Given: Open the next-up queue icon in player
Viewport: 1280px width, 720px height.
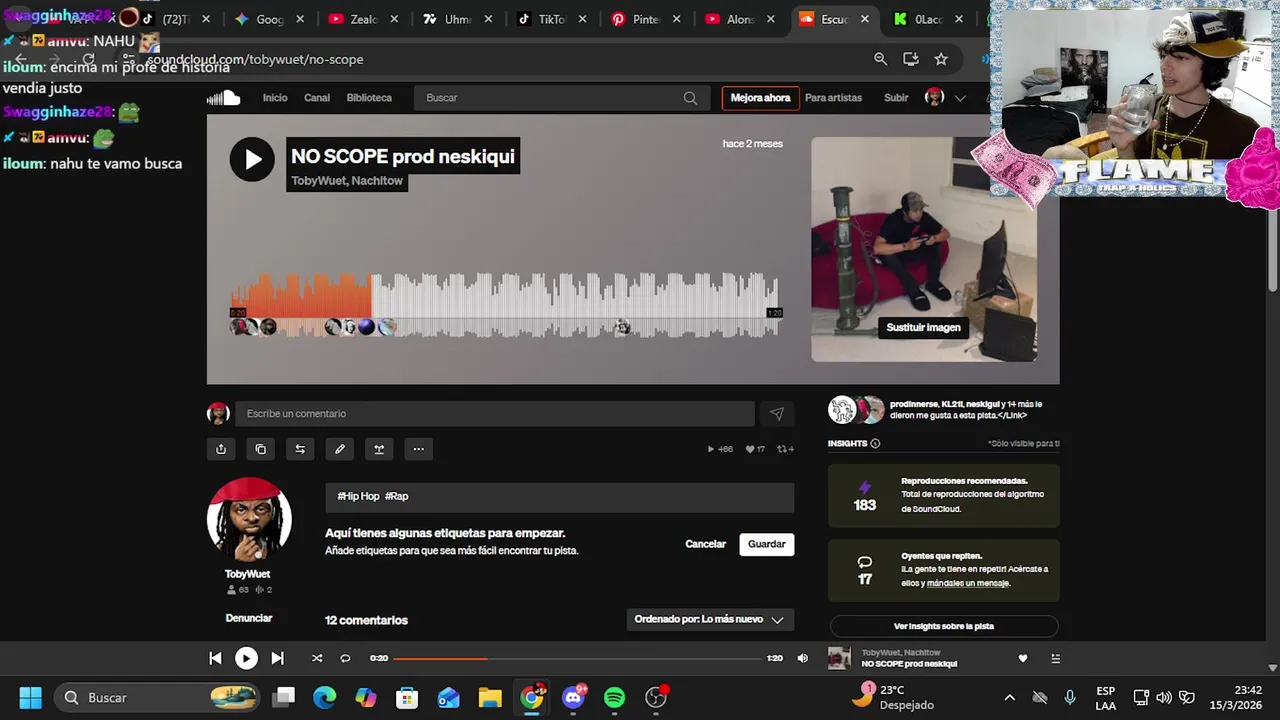Looking at the screenshot, I should 1055,658.
